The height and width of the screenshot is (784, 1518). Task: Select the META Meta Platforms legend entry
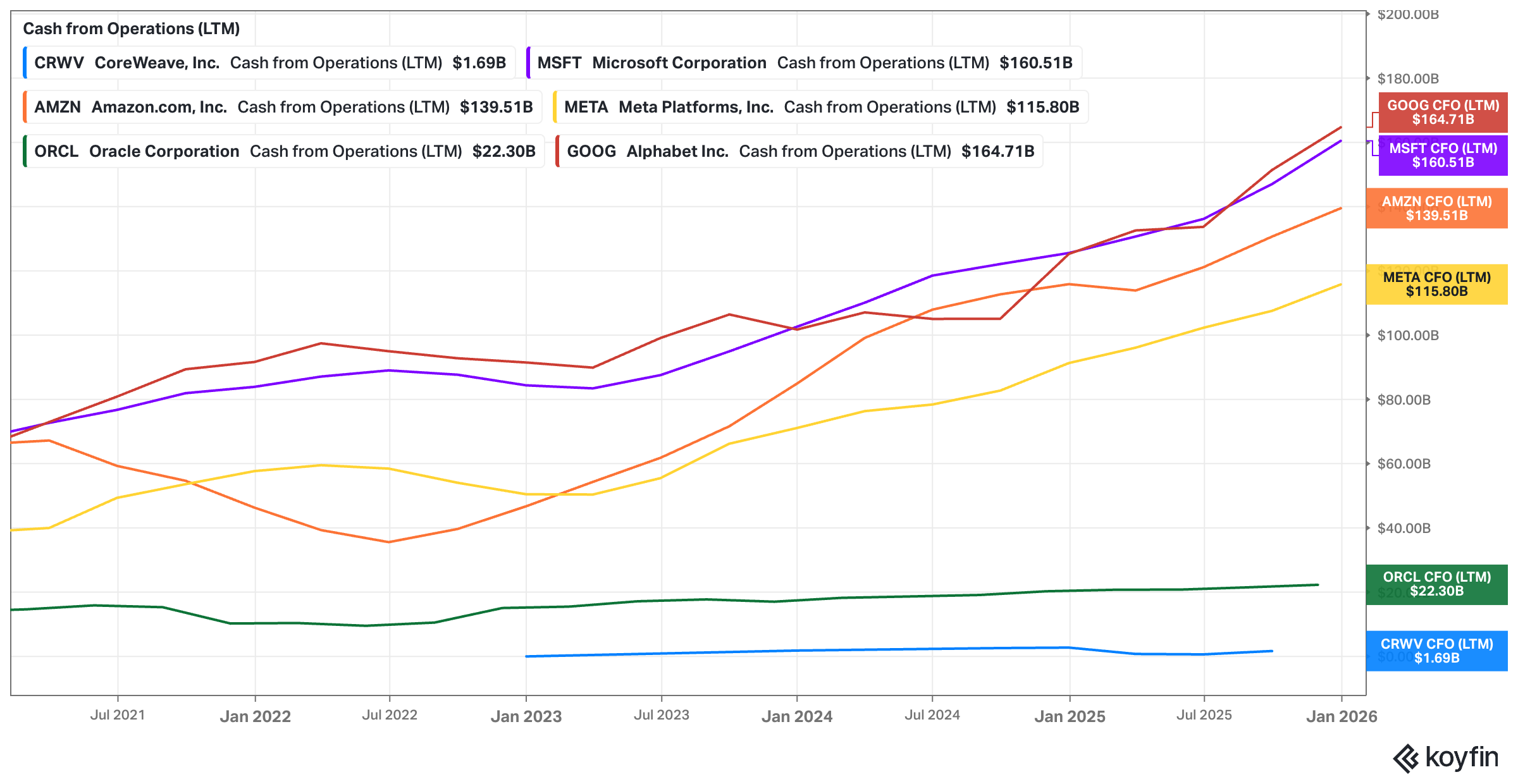point(821,107)
